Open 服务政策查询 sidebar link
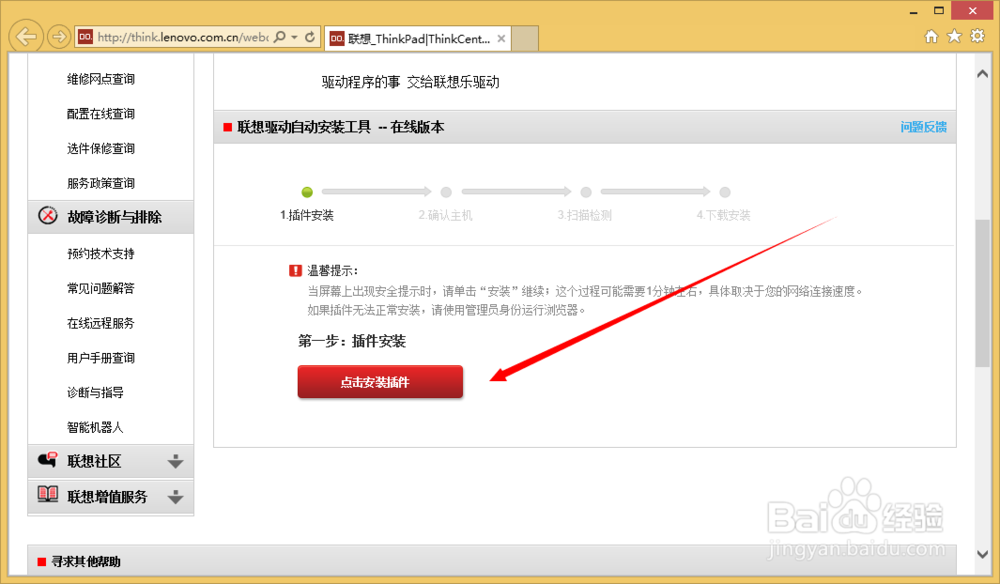Image resolution: width=1000 pixels, height=584 pixels. pyautogui.click(x=101, y=184)
